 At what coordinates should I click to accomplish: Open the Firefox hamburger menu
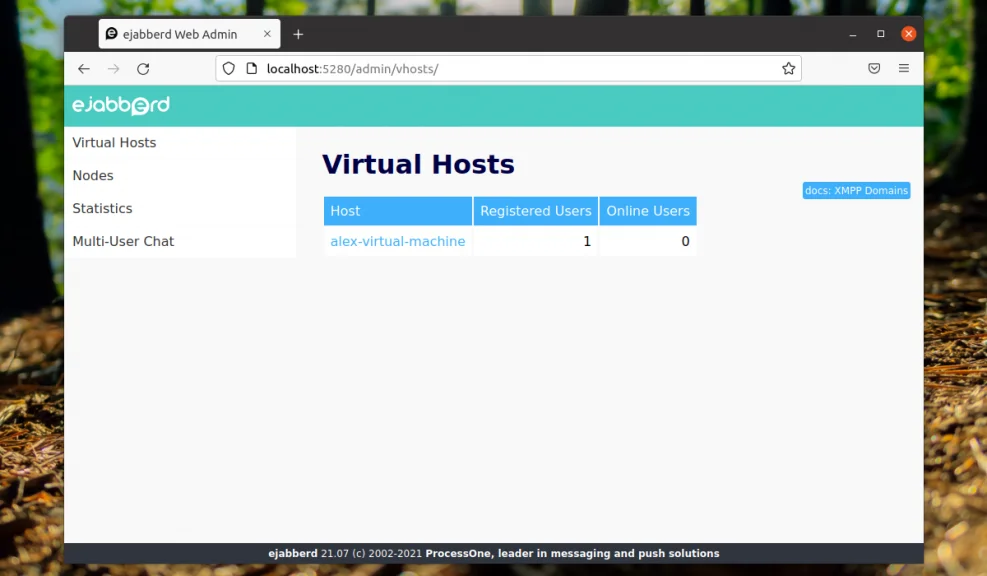tap(903, 68)
